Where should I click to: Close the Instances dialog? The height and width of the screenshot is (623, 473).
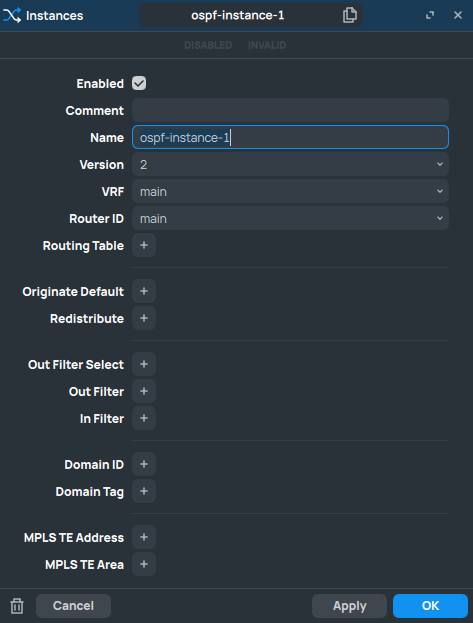tap(458, 15)
